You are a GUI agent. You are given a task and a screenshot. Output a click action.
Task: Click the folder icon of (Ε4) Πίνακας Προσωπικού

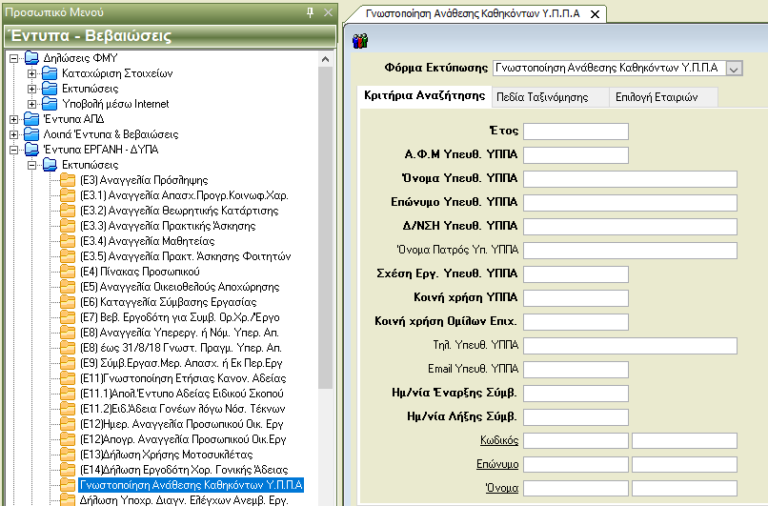click(x=68, y=271)
